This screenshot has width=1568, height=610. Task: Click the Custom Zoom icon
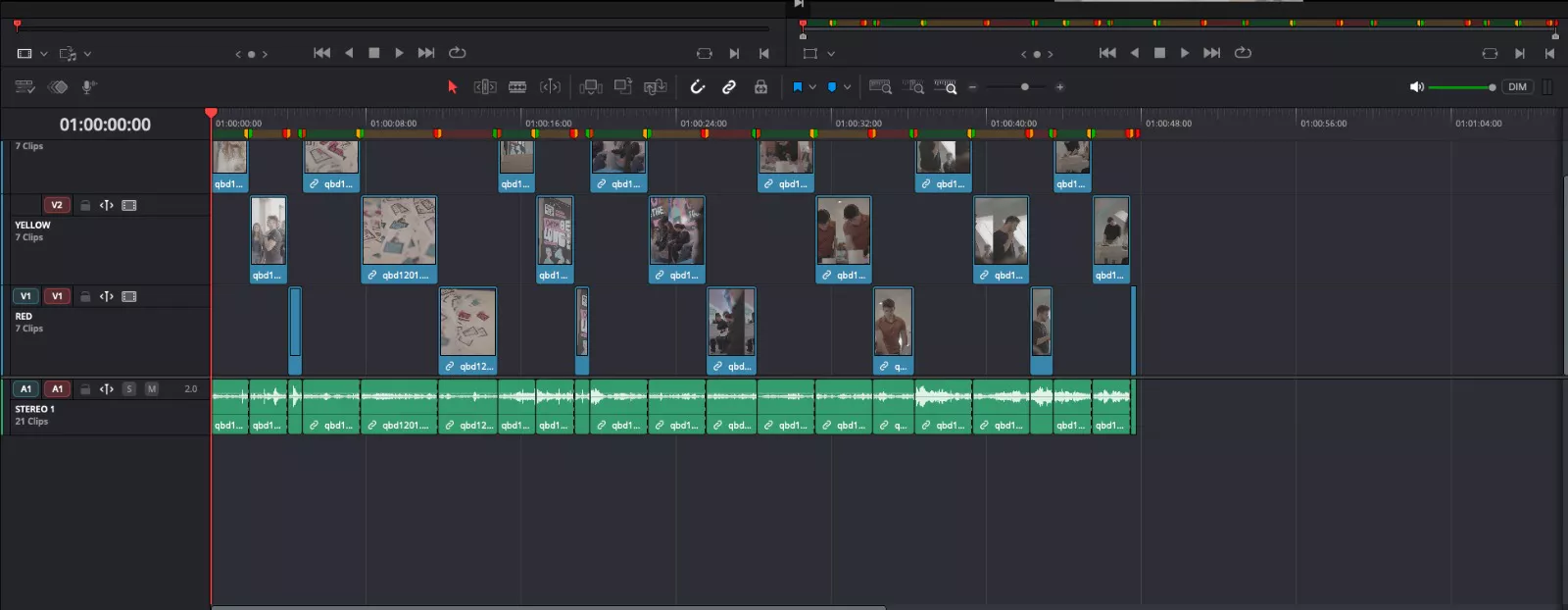pyautogui.click(x=945, y=87)
